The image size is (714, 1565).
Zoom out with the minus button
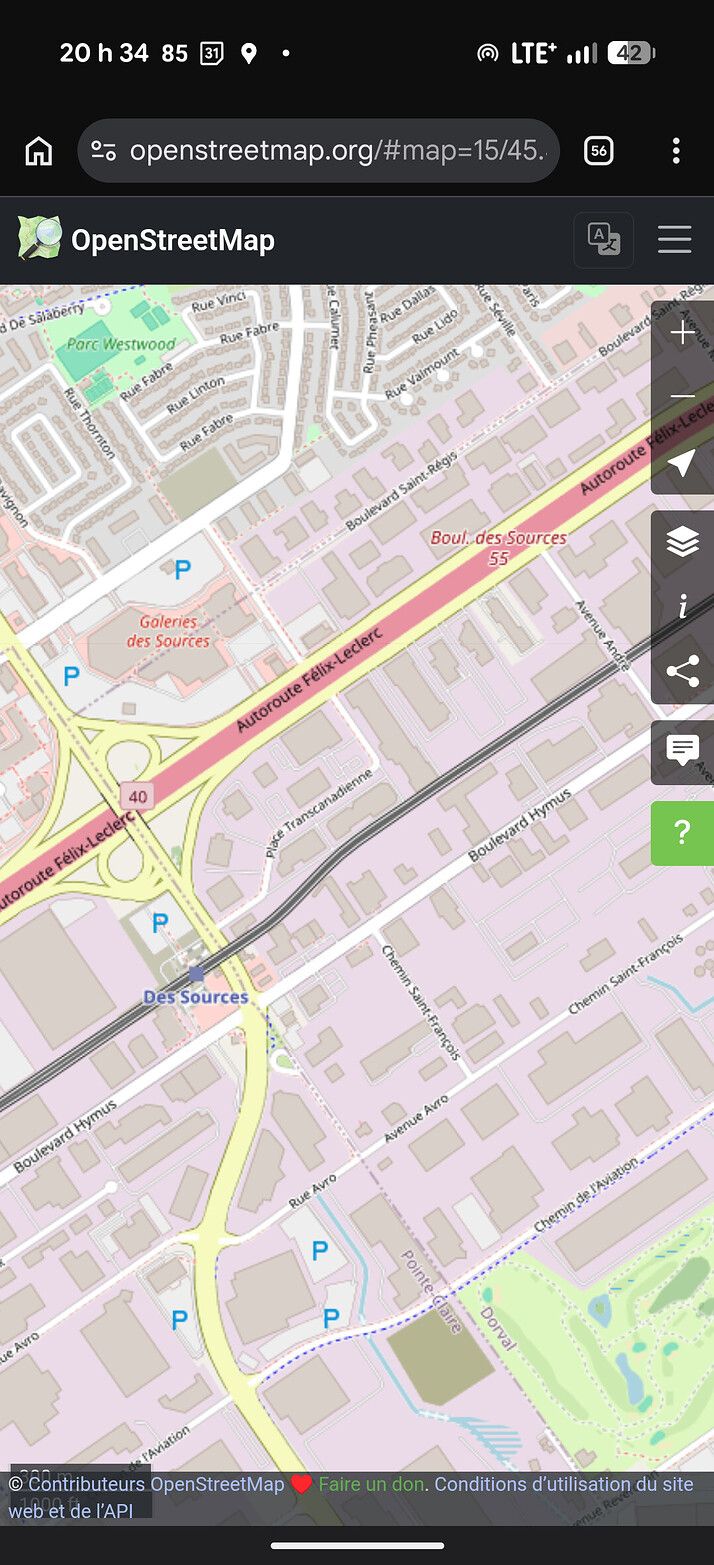(x=682, y=398)
